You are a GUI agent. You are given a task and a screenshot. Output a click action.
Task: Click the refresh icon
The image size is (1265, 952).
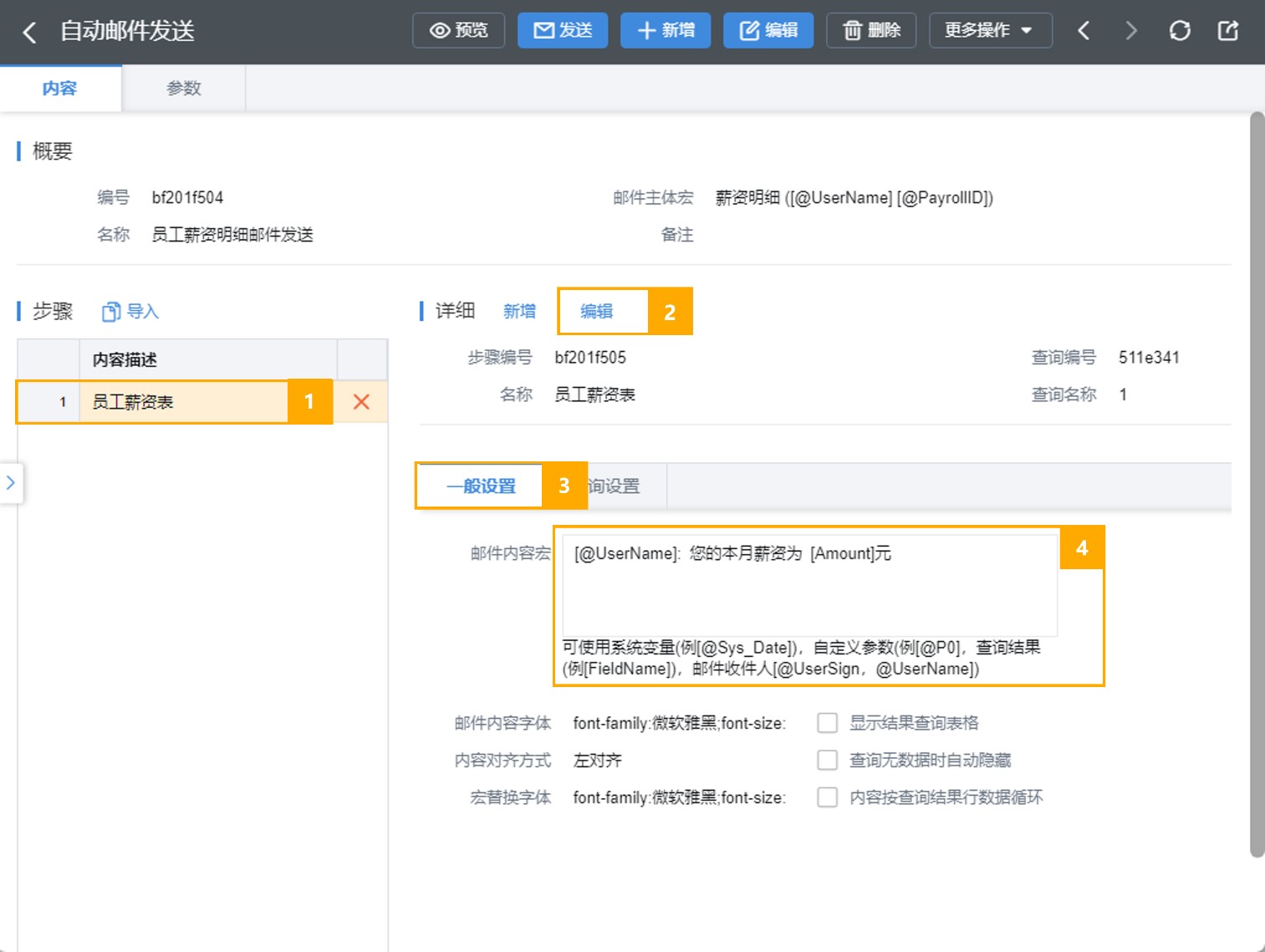[1180, 31]
